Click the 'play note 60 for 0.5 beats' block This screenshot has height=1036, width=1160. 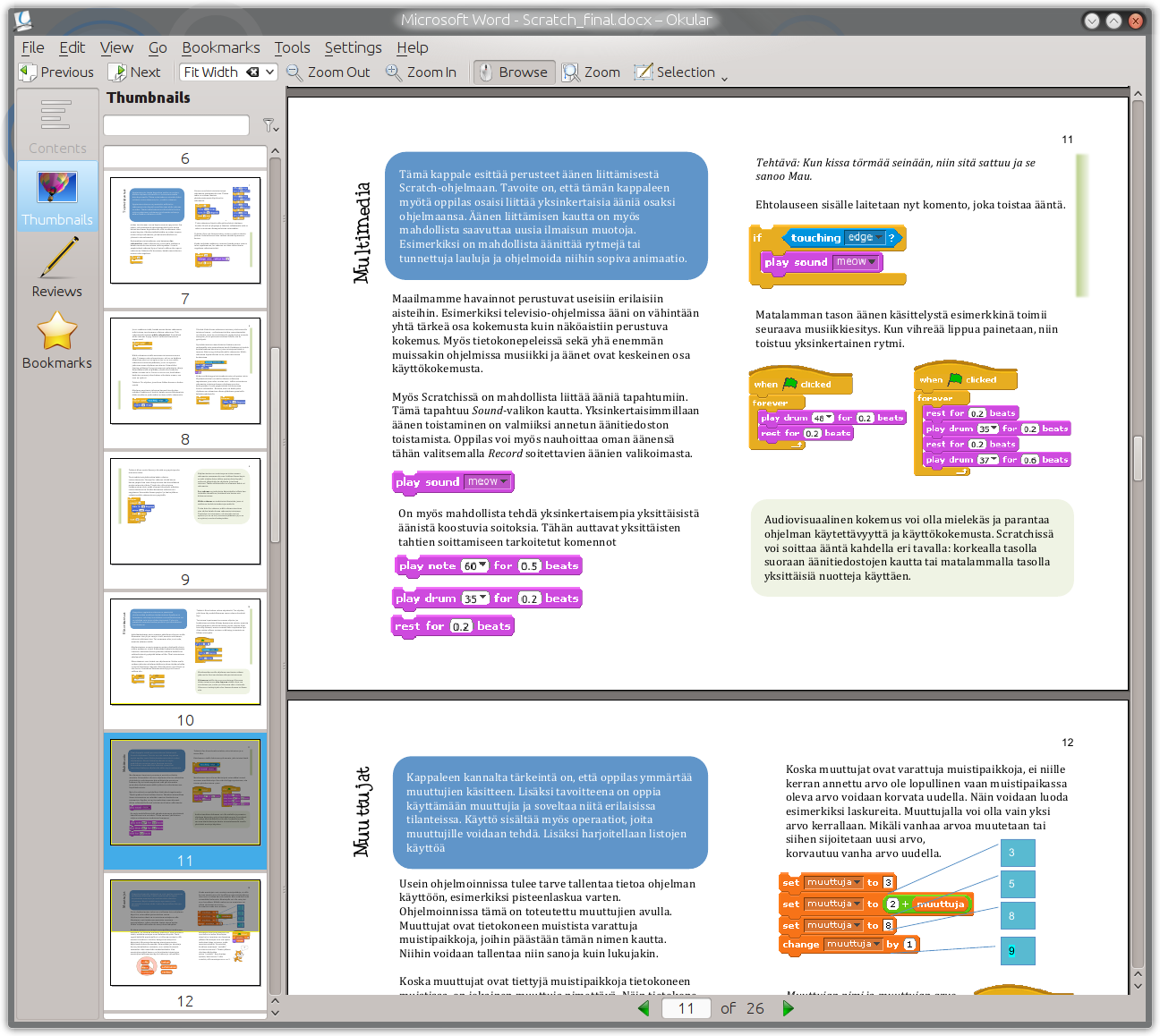click(489, 565)
